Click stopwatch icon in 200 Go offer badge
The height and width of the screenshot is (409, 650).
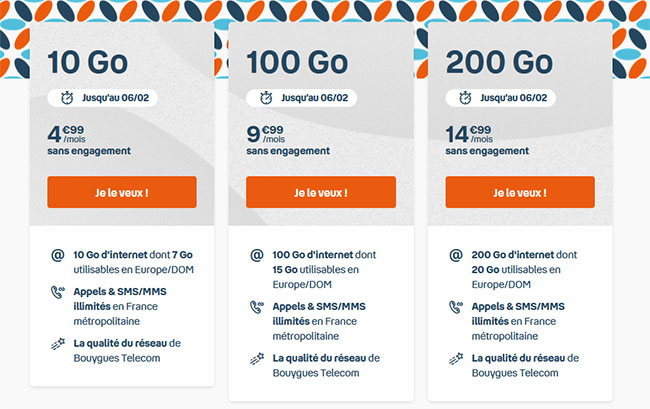(465, 98)
